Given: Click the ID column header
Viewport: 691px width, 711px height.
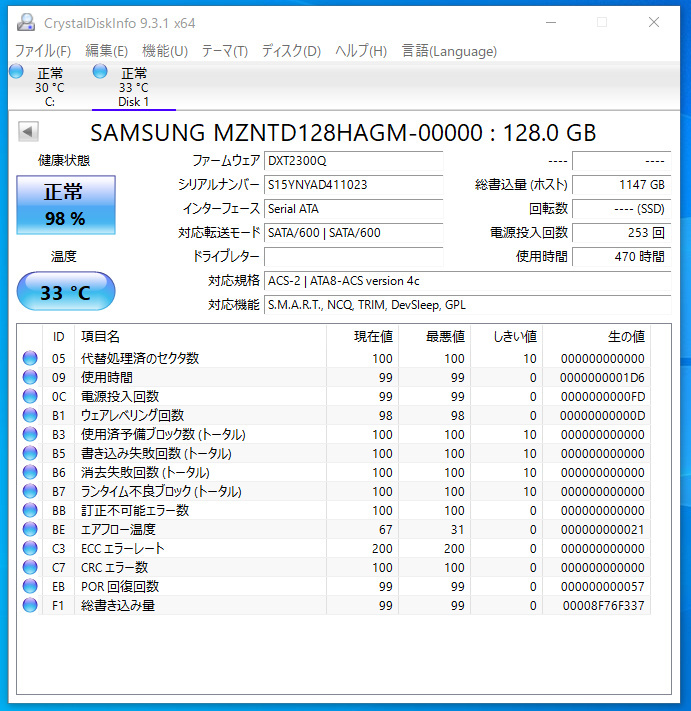Looking at the screenshot, I should (58, 336).
